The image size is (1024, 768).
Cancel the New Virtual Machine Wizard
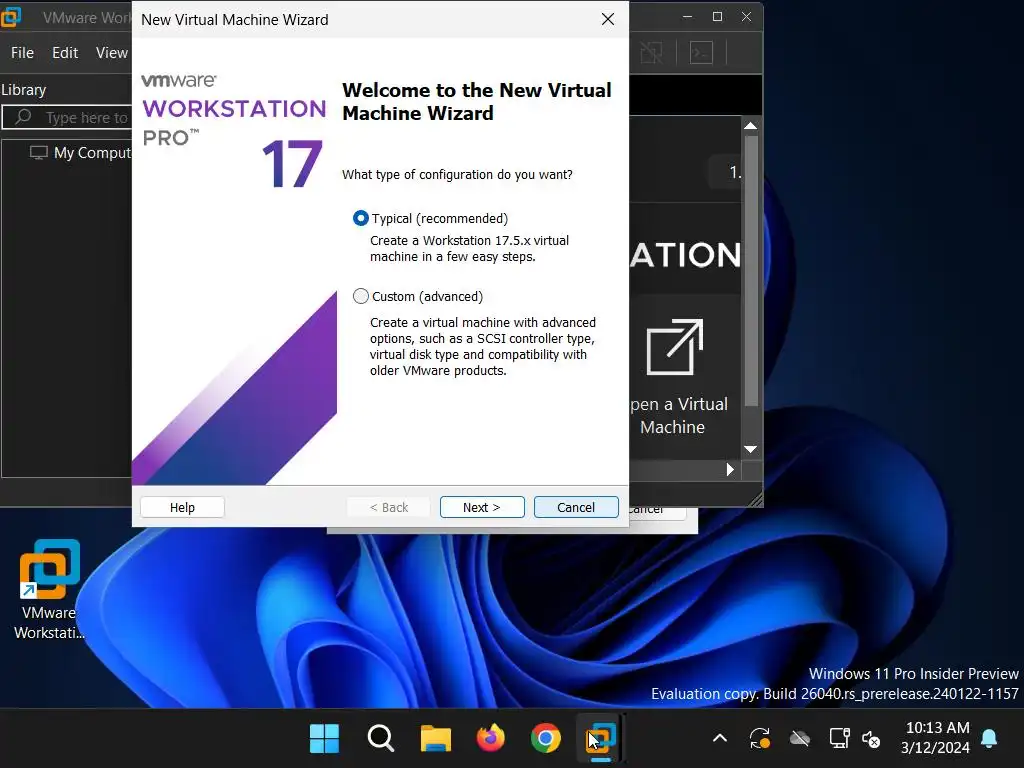(x=576, y=507)
